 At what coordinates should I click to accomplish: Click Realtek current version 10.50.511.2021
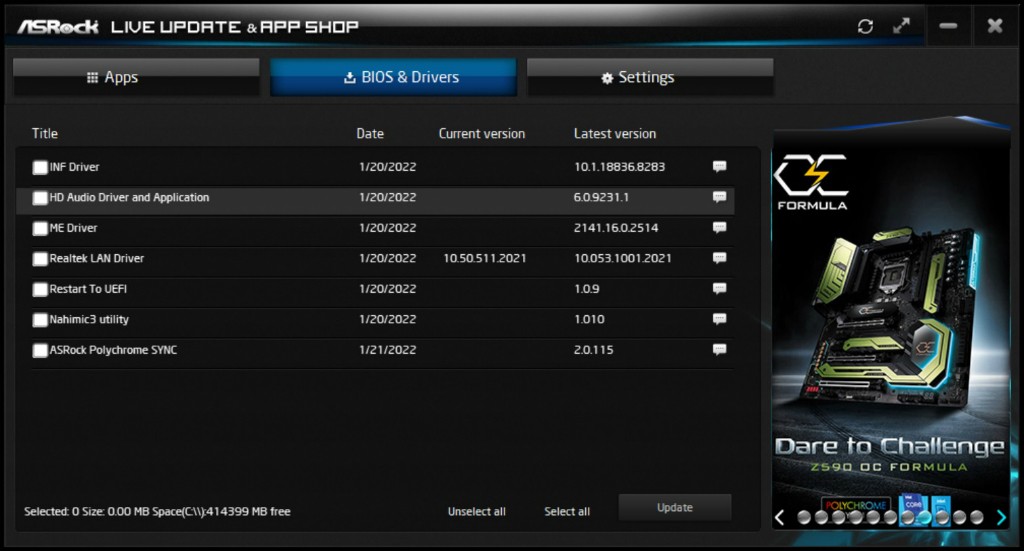coord(485,259)
